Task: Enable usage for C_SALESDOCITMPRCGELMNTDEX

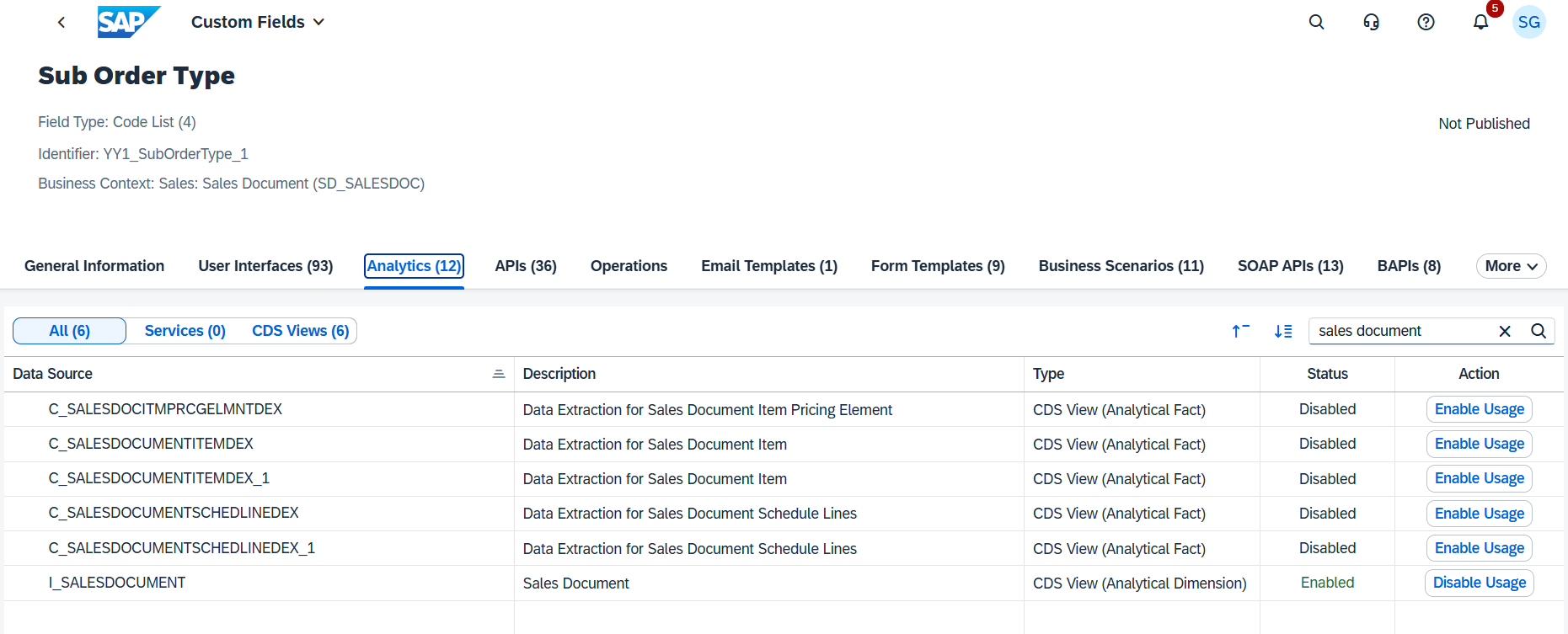Action: tap(1479, 409)
